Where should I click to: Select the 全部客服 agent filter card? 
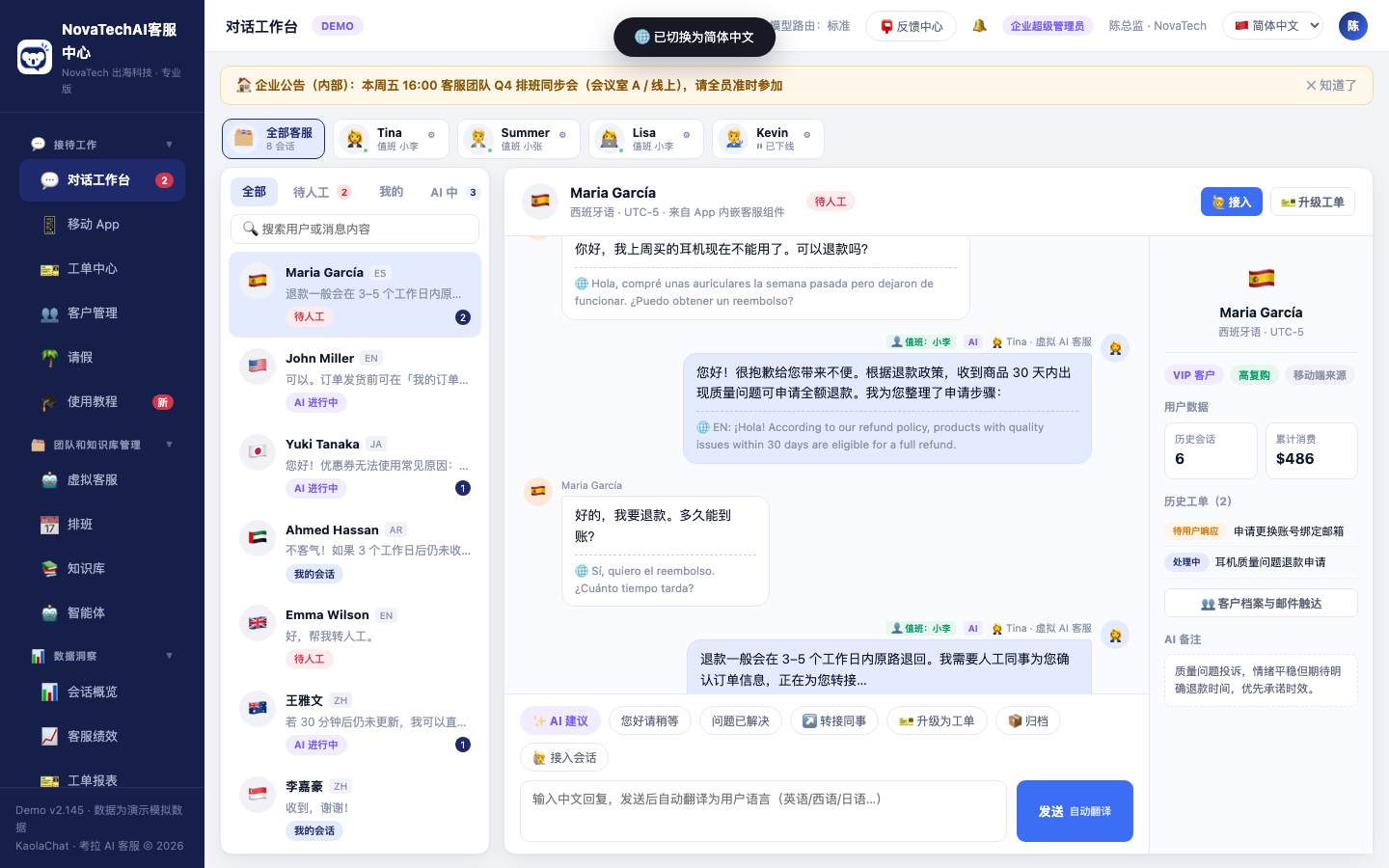pyautogui.click(x=273, y=139)
